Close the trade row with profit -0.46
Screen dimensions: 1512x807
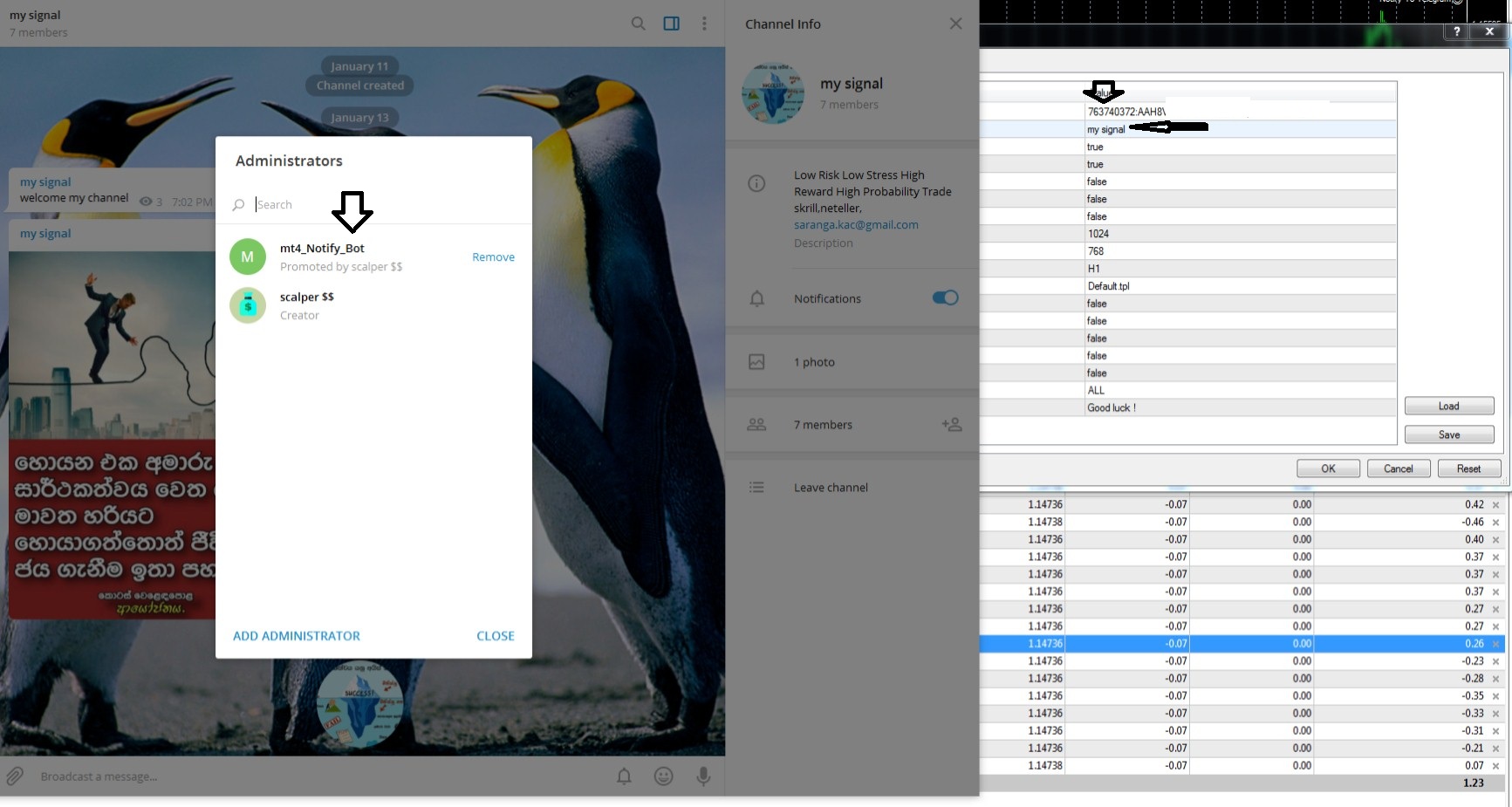coord(1495,523)
